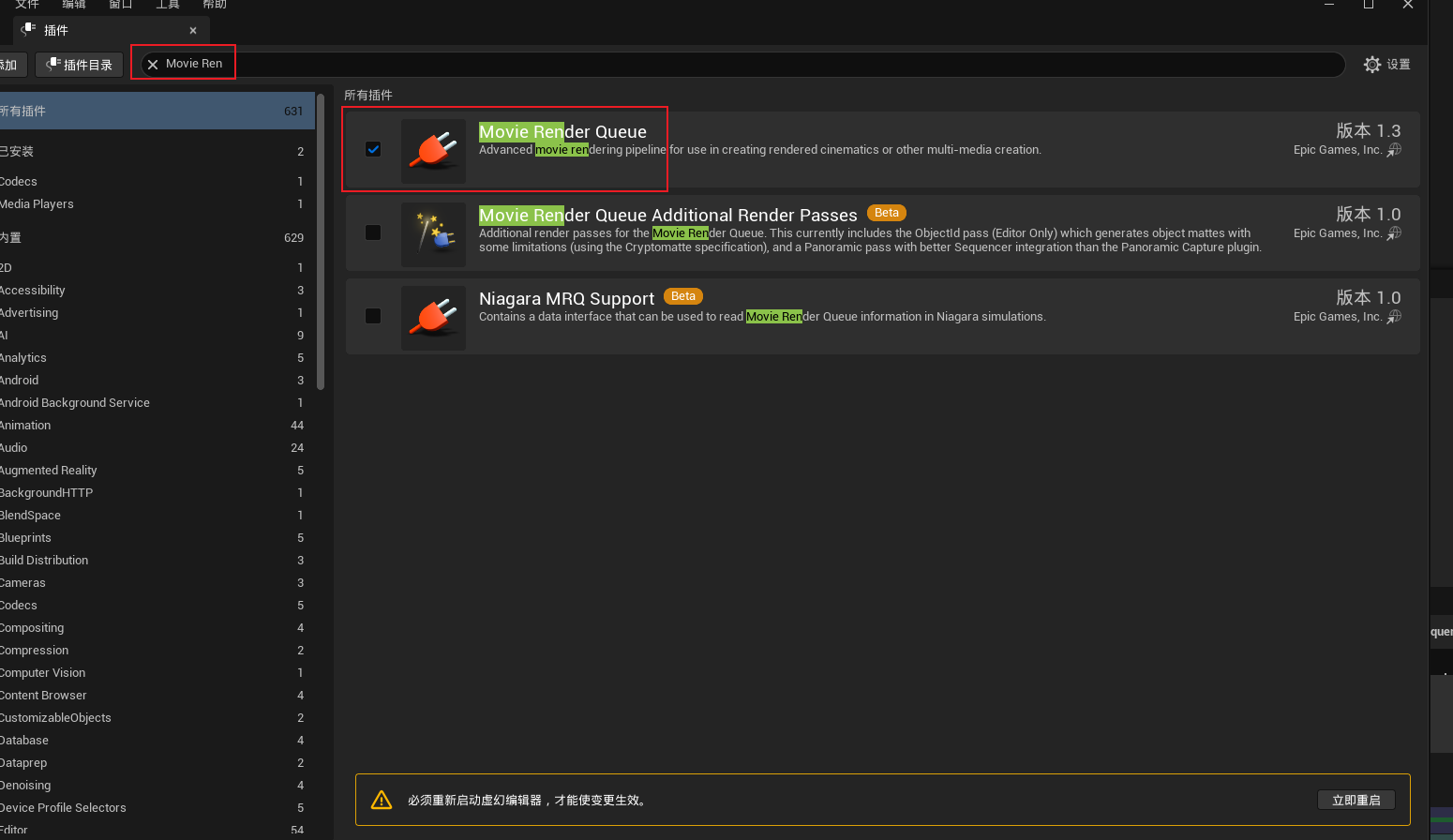Click the Beta badge on Additional Render Passes
Screen dimensions: 1453x840
[x=887, y=213]
